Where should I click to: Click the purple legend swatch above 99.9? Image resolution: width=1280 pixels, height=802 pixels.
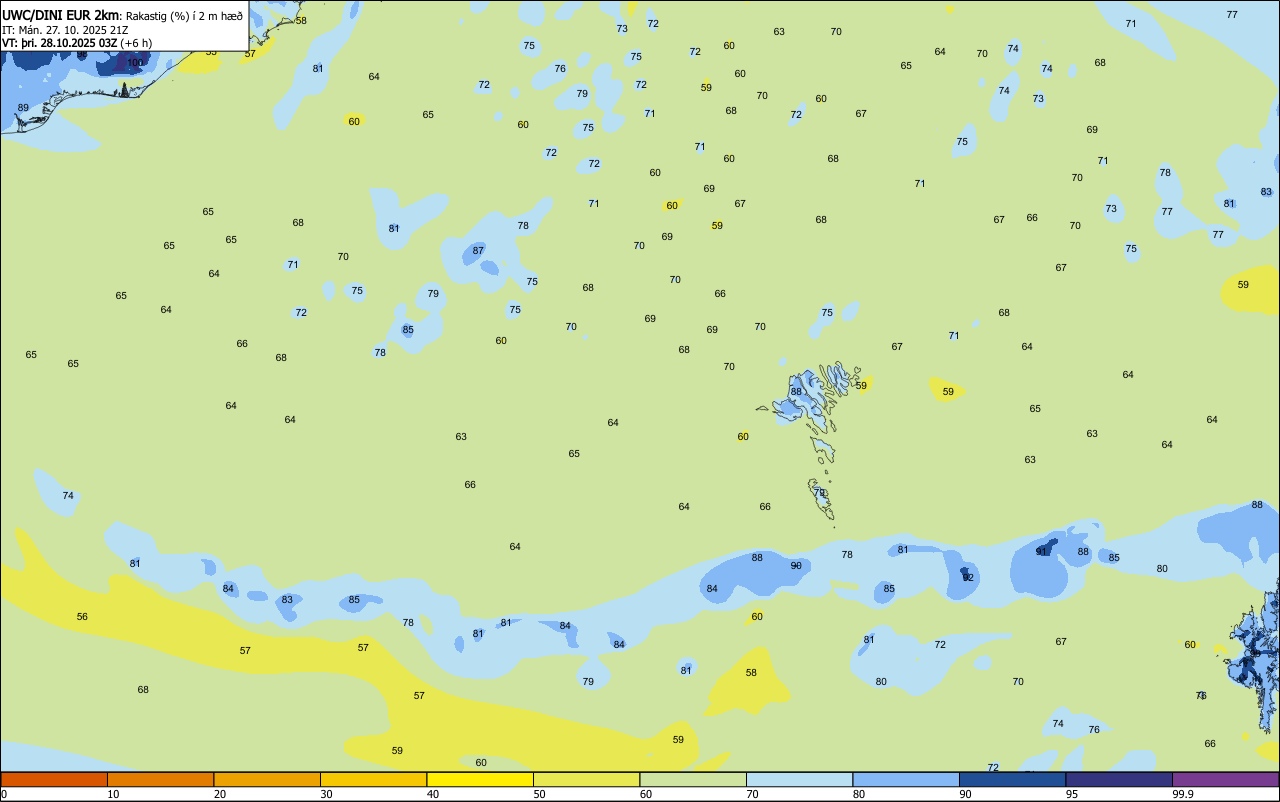pyautogui.click(x=1225, y=779)
